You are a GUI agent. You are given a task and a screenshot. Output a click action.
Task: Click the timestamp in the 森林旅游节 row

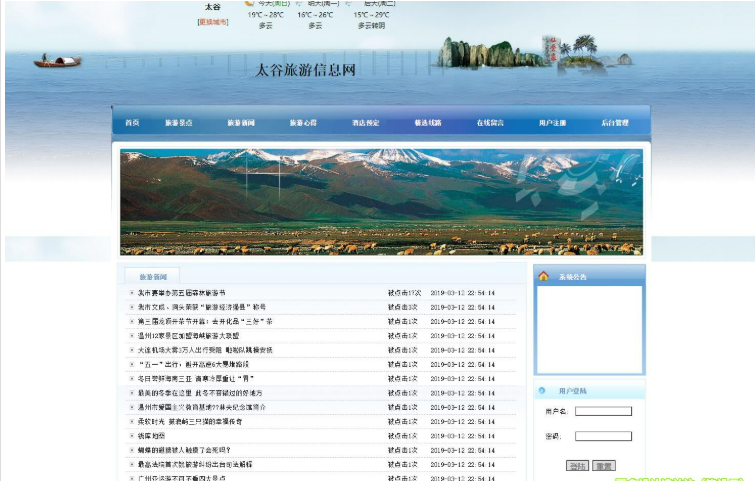462,293
